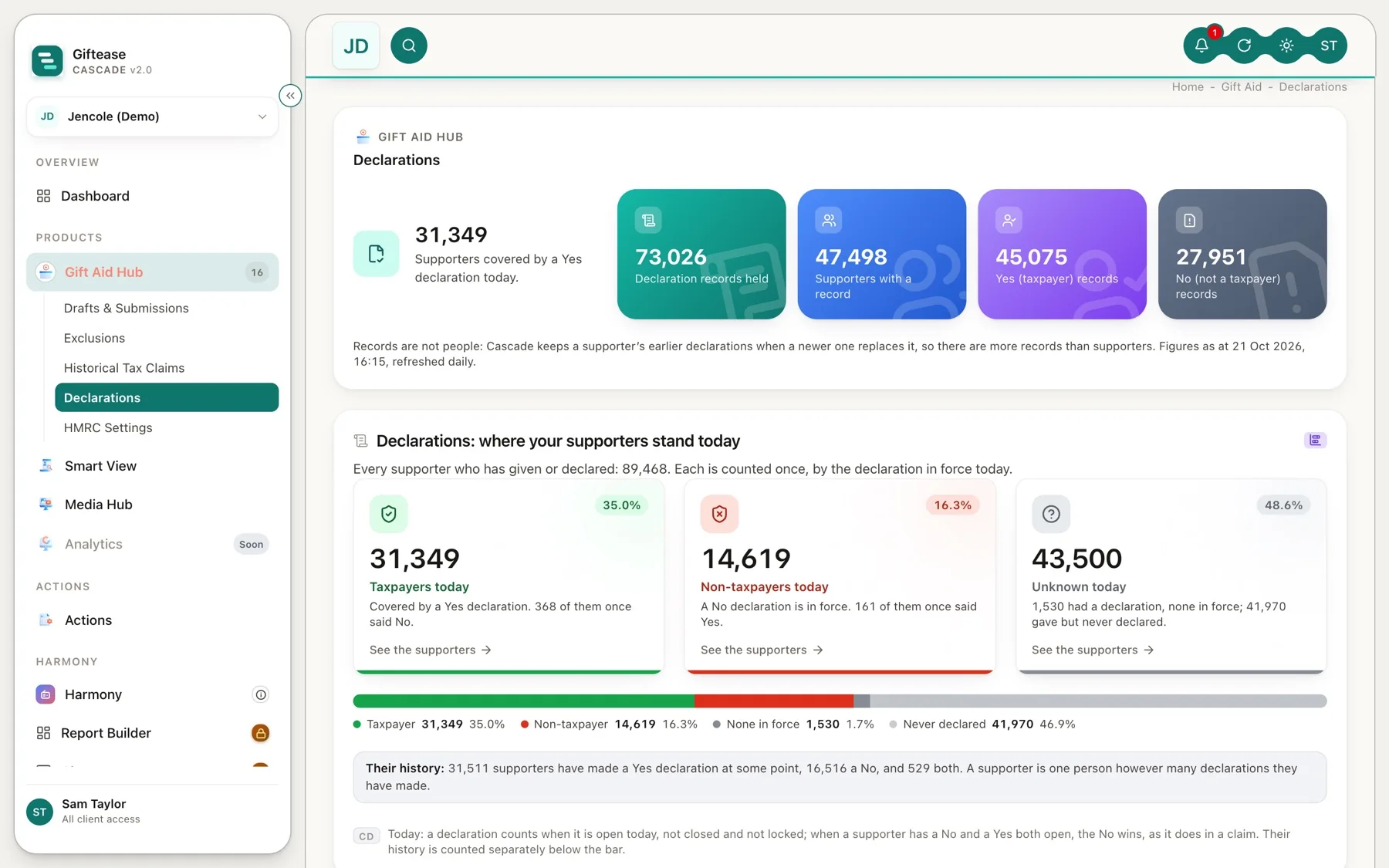Open Report Builder
Screen dimensions: 1389x868
tap(152, 733)
